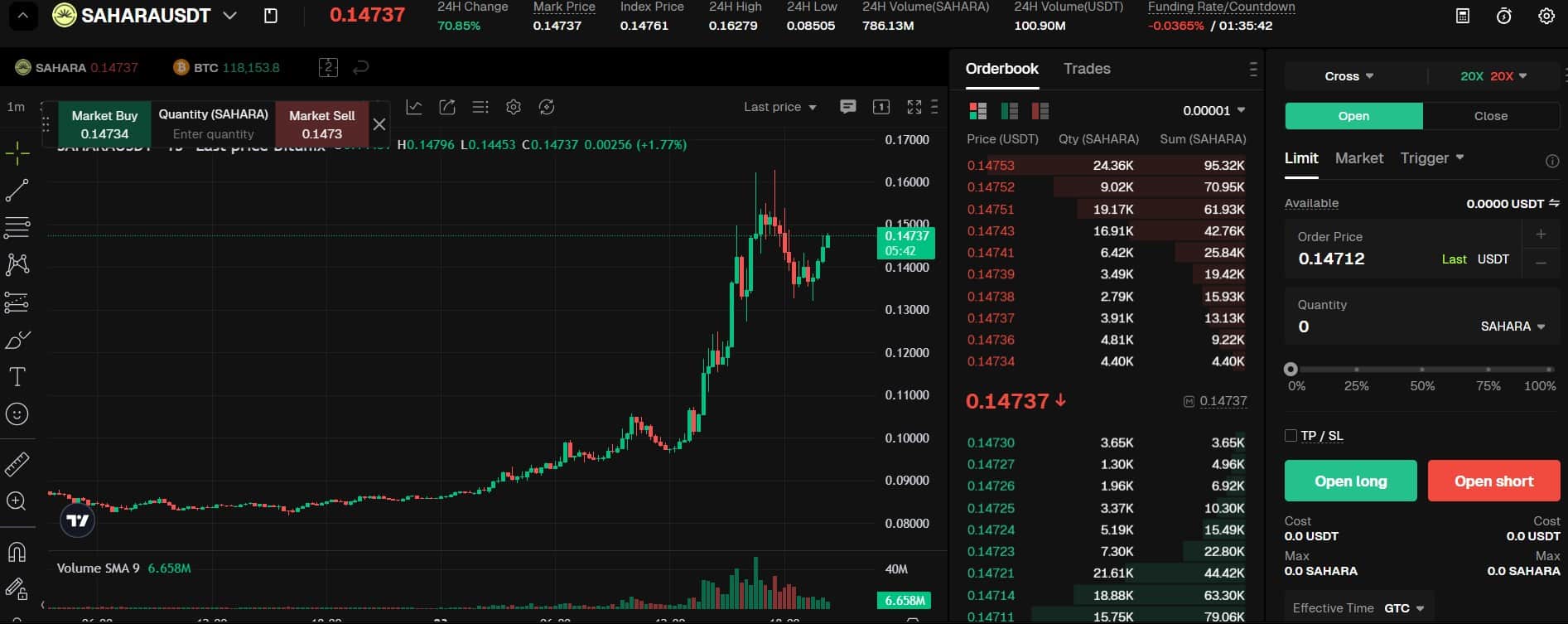Image resolution: width=1568 pixels, height=624 pixels.
Task: Close the quick Market Buy/Sell panel
Action: pyautogui.click(x=379, y=124)
